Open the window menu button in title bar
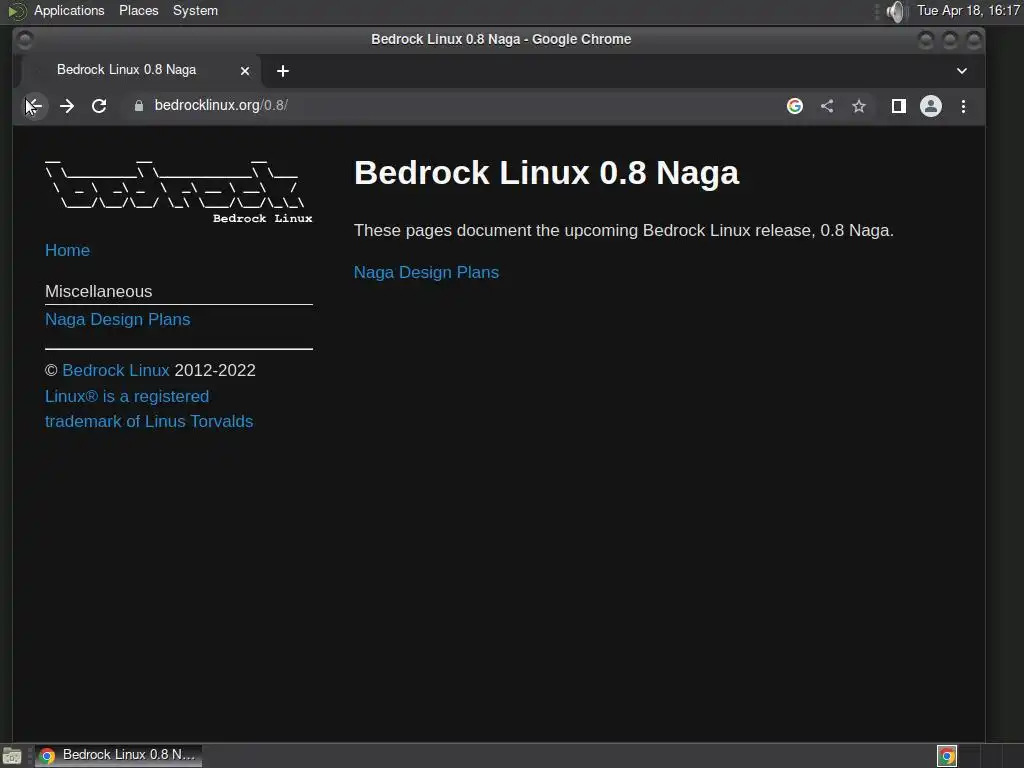The width and height of the screenshot is (1024, 768). click(24, 39)
